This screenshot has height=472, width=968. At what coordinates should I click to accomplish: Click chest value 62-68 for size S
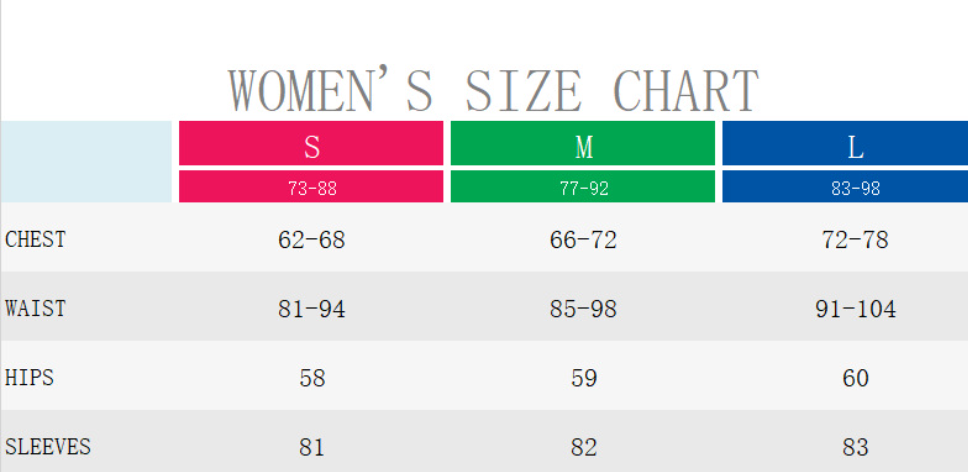click(311, 240)
